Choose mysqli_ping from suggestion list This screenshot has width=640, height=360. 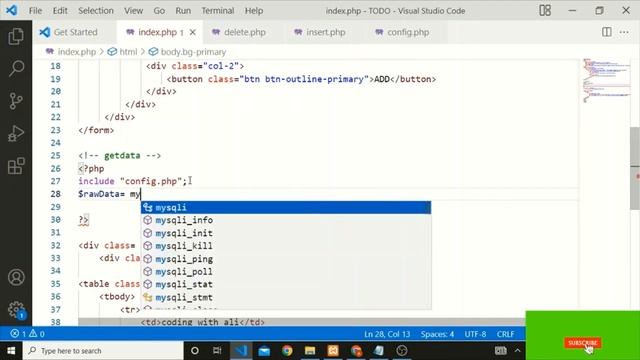[x=286, y=259]
